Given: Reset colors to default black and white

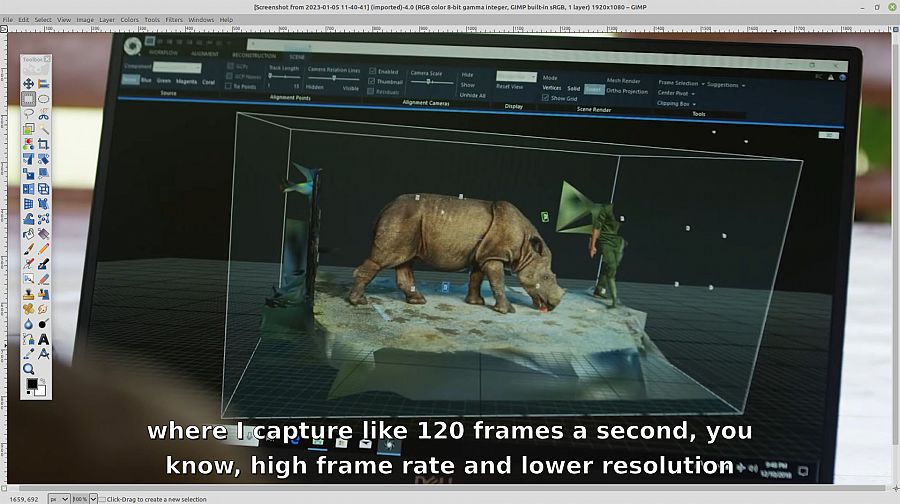Looking at the screenshot, I should (28, 393).
